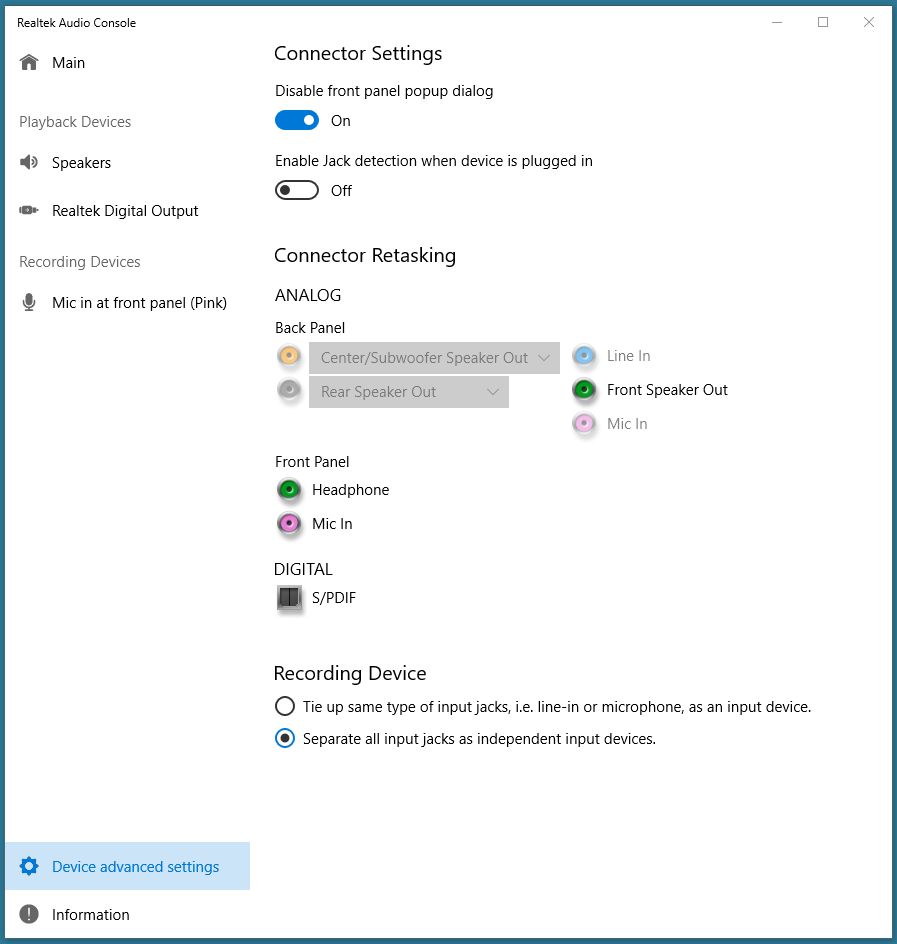The image size is (897, 944).
Task: Click the blue Line In jack icon
Action: pyautogui.click(x=584, y=356)
